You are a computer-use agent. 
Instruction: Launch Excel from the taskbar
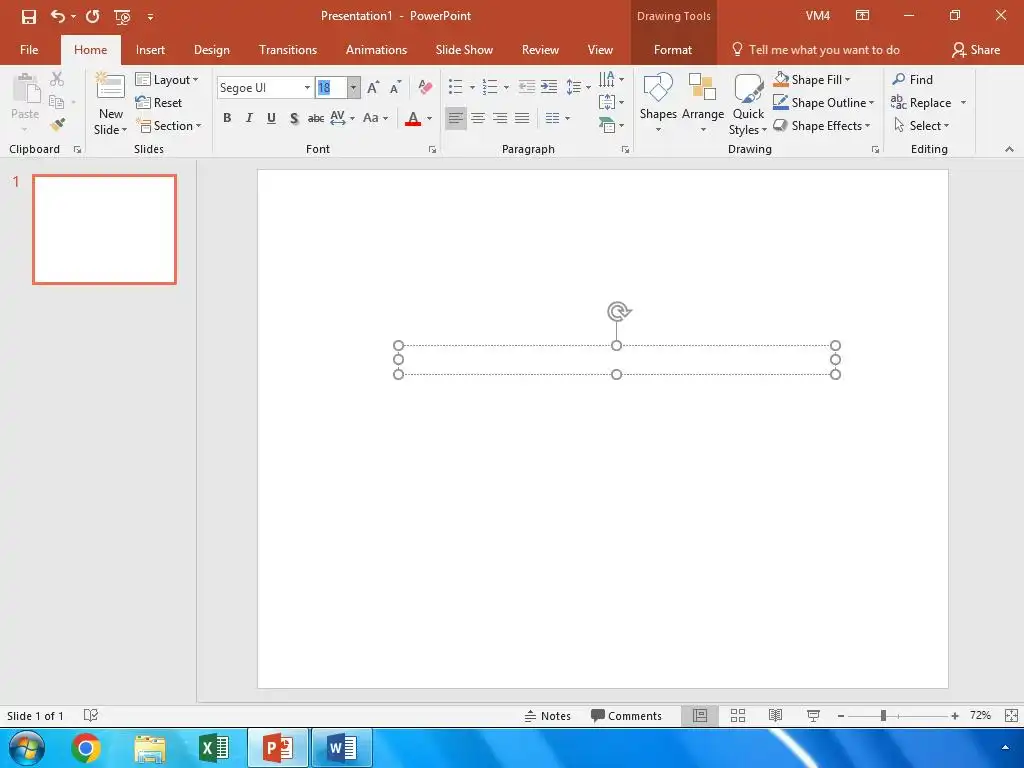(214, 748)
